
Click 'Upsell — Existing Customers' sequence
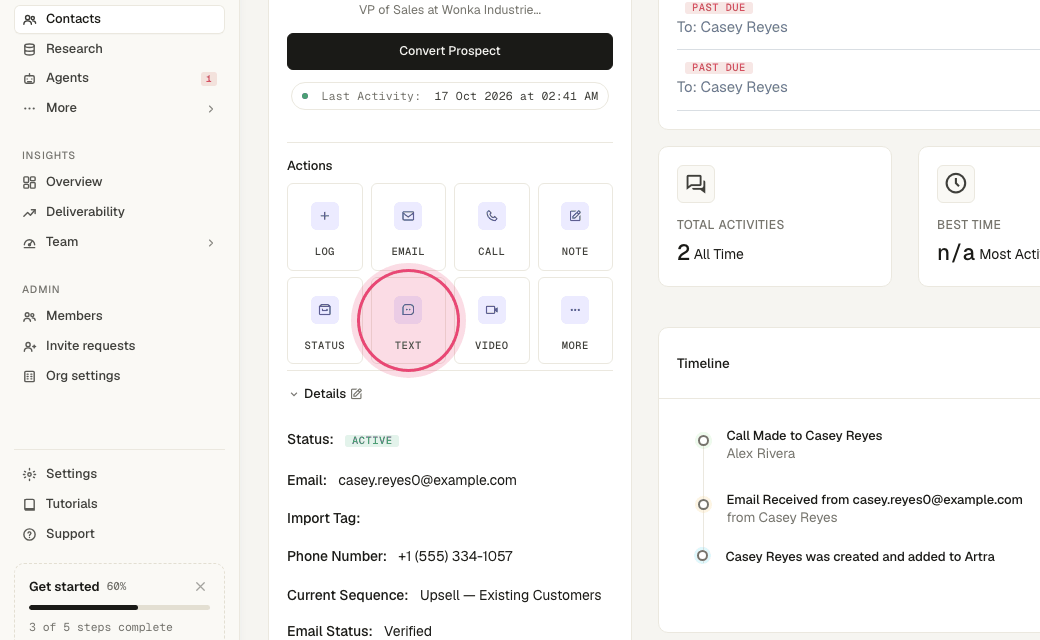pos(511,596)
